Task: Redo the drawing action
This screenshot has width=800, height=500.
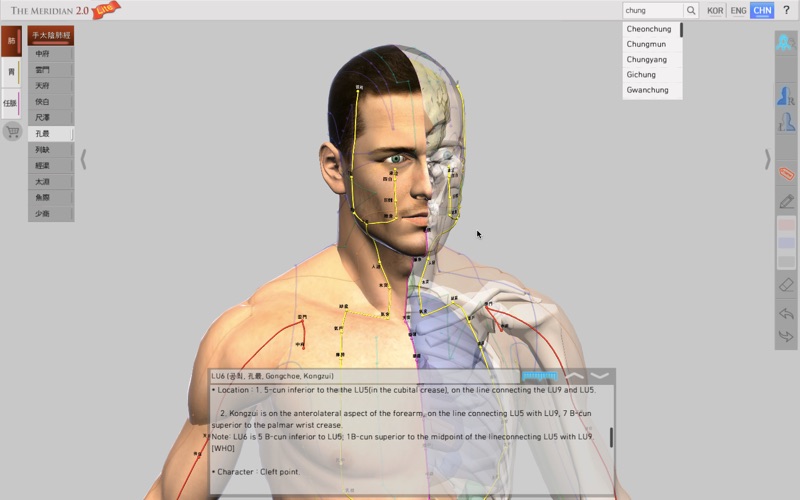Action: (786, 336)
